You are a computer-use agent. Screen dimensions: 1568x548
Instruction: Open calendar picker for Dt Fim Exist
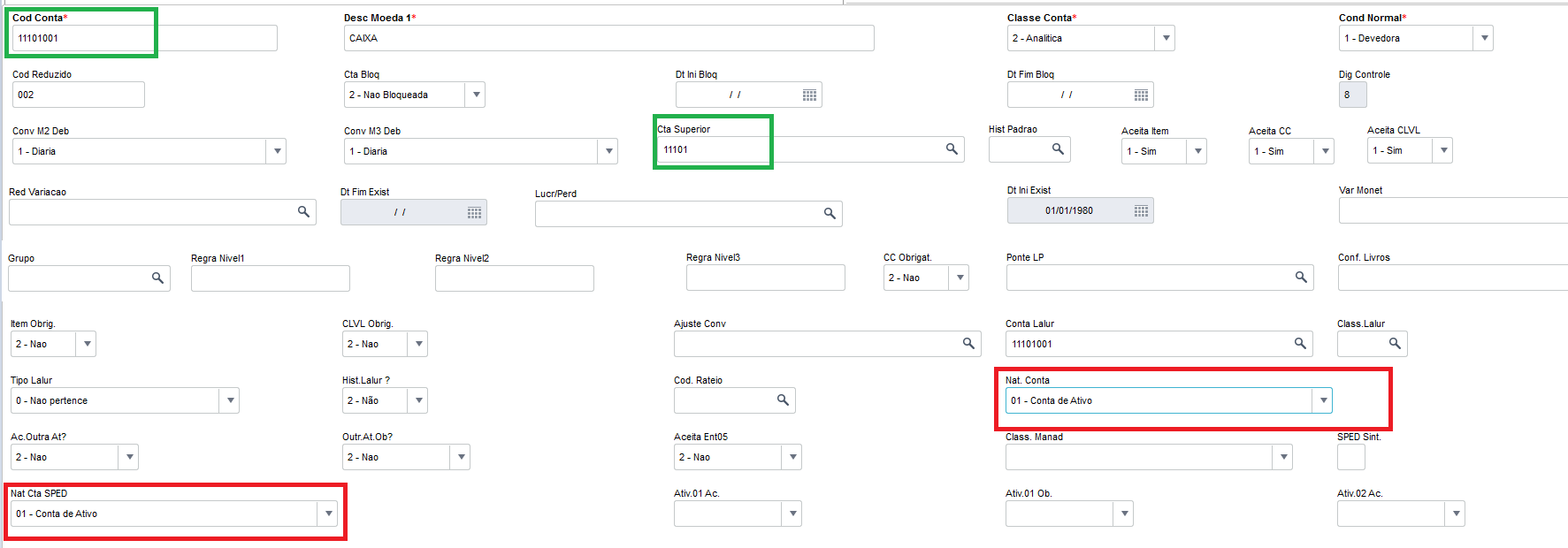(x=474, y=212)
